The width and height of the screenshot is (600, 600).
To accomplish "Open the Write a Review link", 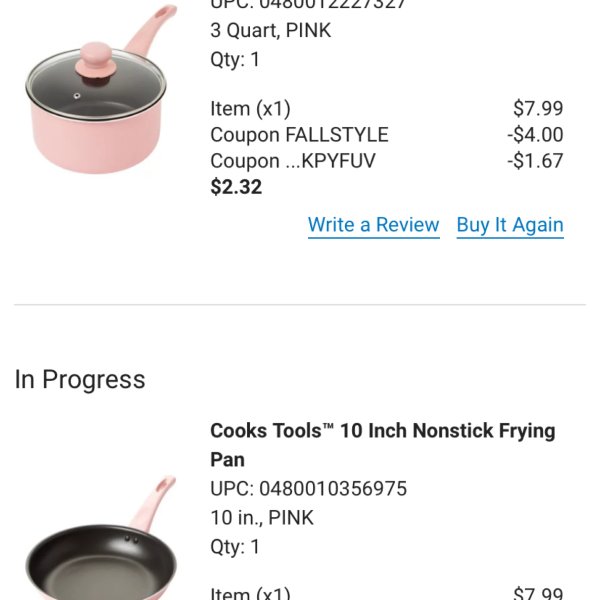I will 373,225.
